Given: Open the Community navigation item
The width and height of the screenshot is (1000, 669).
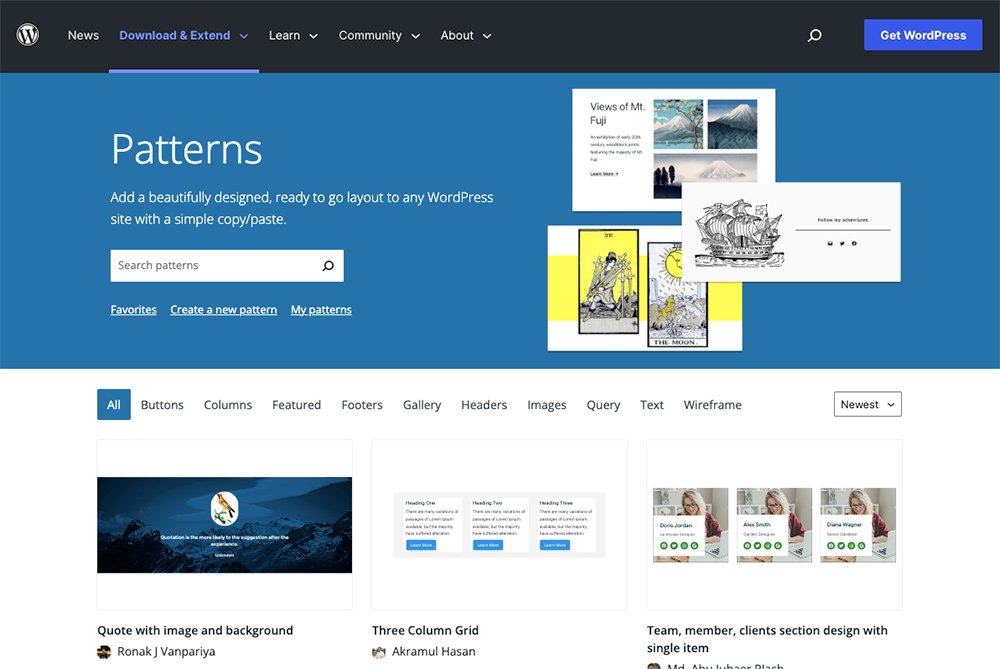Looking at the screenshot, I should pyautogui.click(x=370, y=36).
